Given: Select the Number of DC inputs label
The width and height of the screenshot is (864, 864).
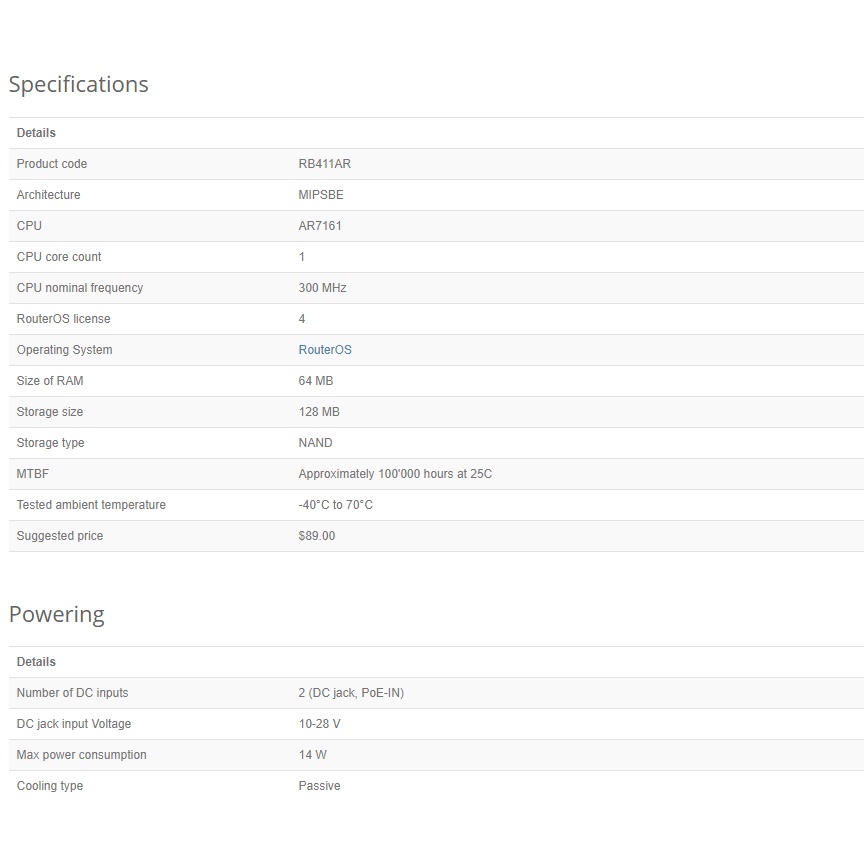Looking at the screenshot, I should 72,693.
